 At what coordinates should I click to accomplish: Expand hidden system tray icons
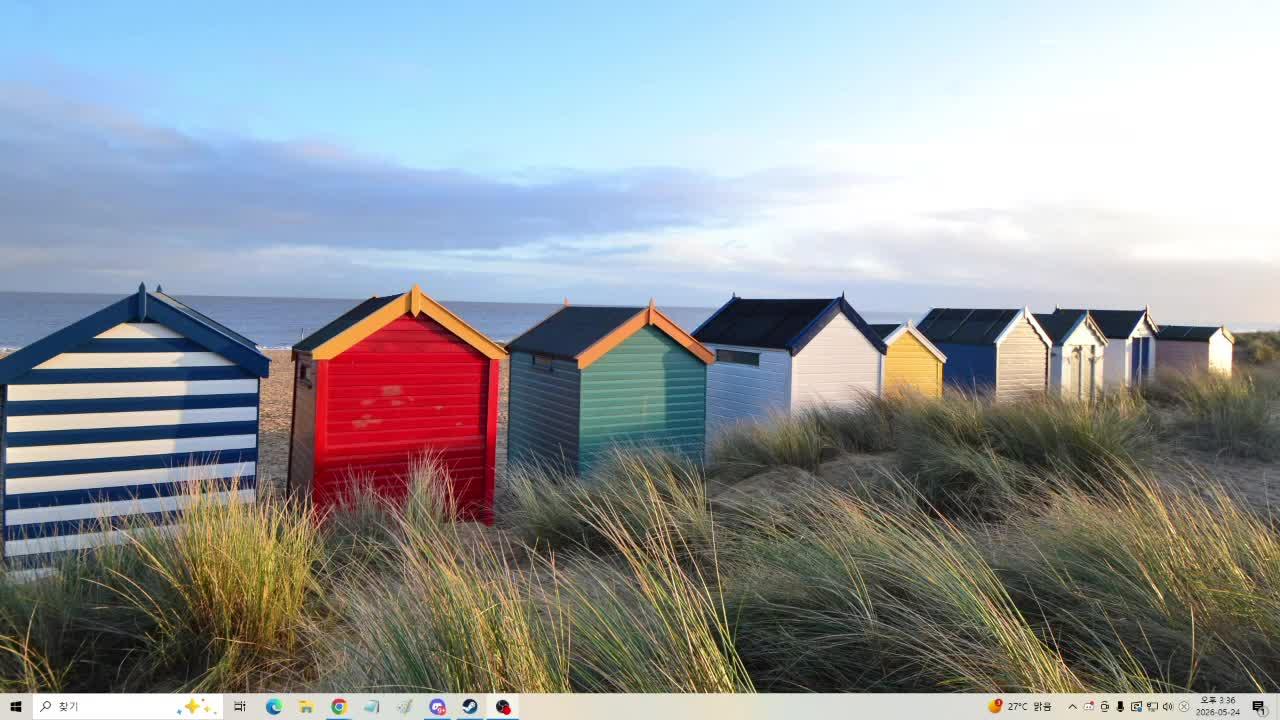point(1072,707)
